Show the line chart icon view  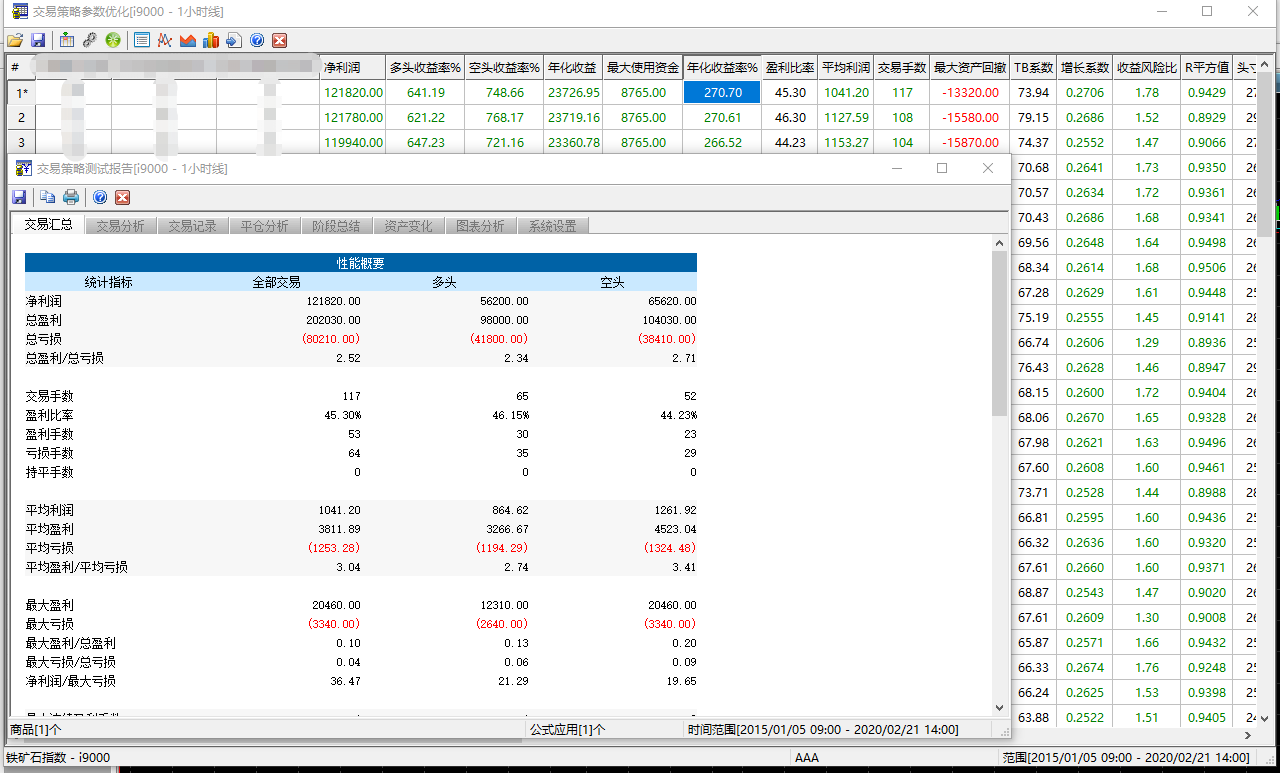[164, 41]
